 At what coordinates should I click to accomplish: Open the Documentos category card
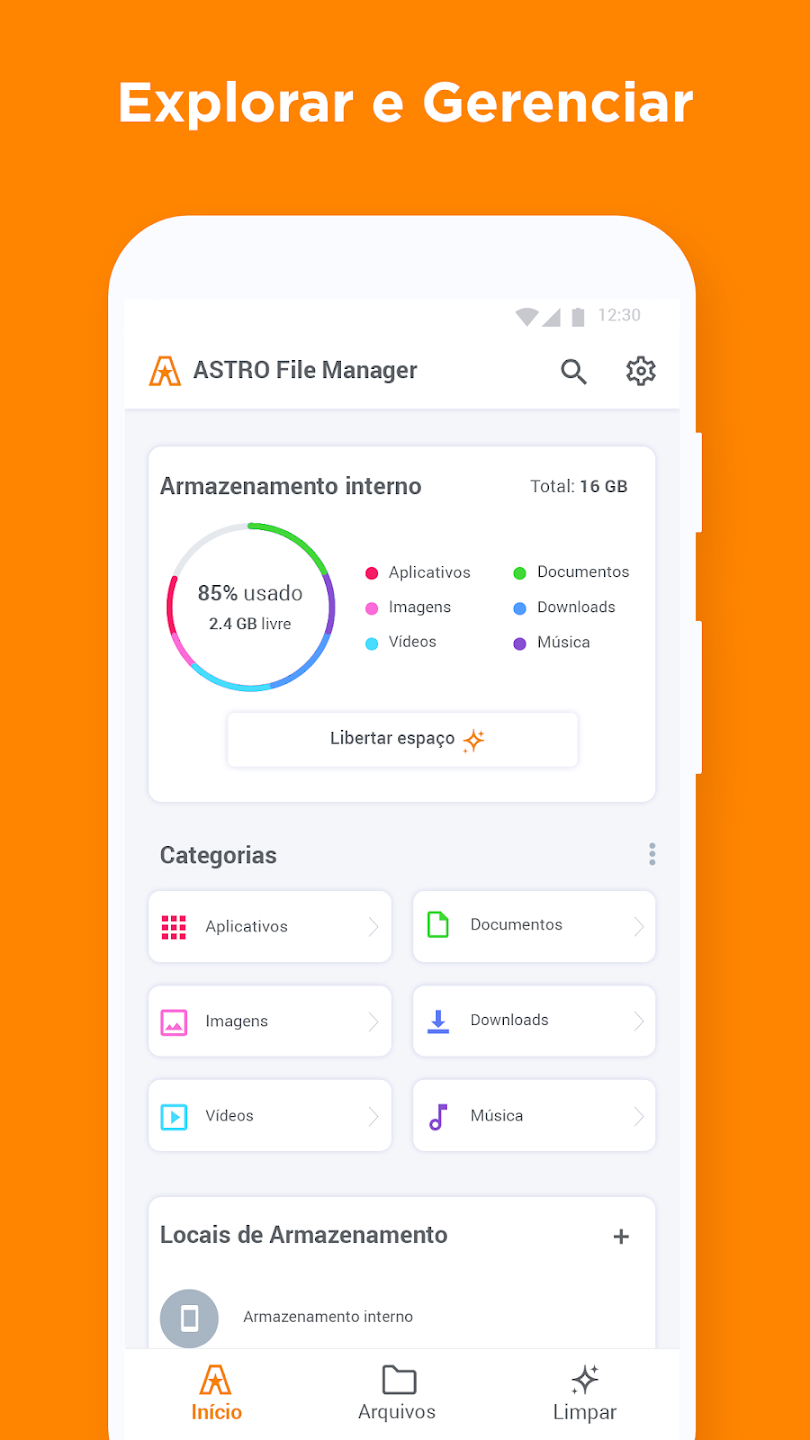(534, 927)
